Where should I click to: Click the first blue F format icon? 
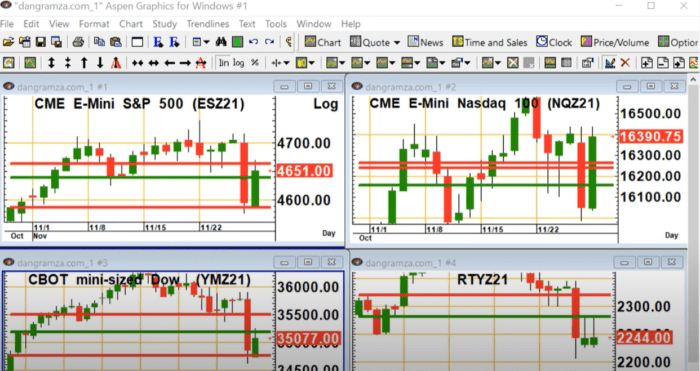[158, 42]
